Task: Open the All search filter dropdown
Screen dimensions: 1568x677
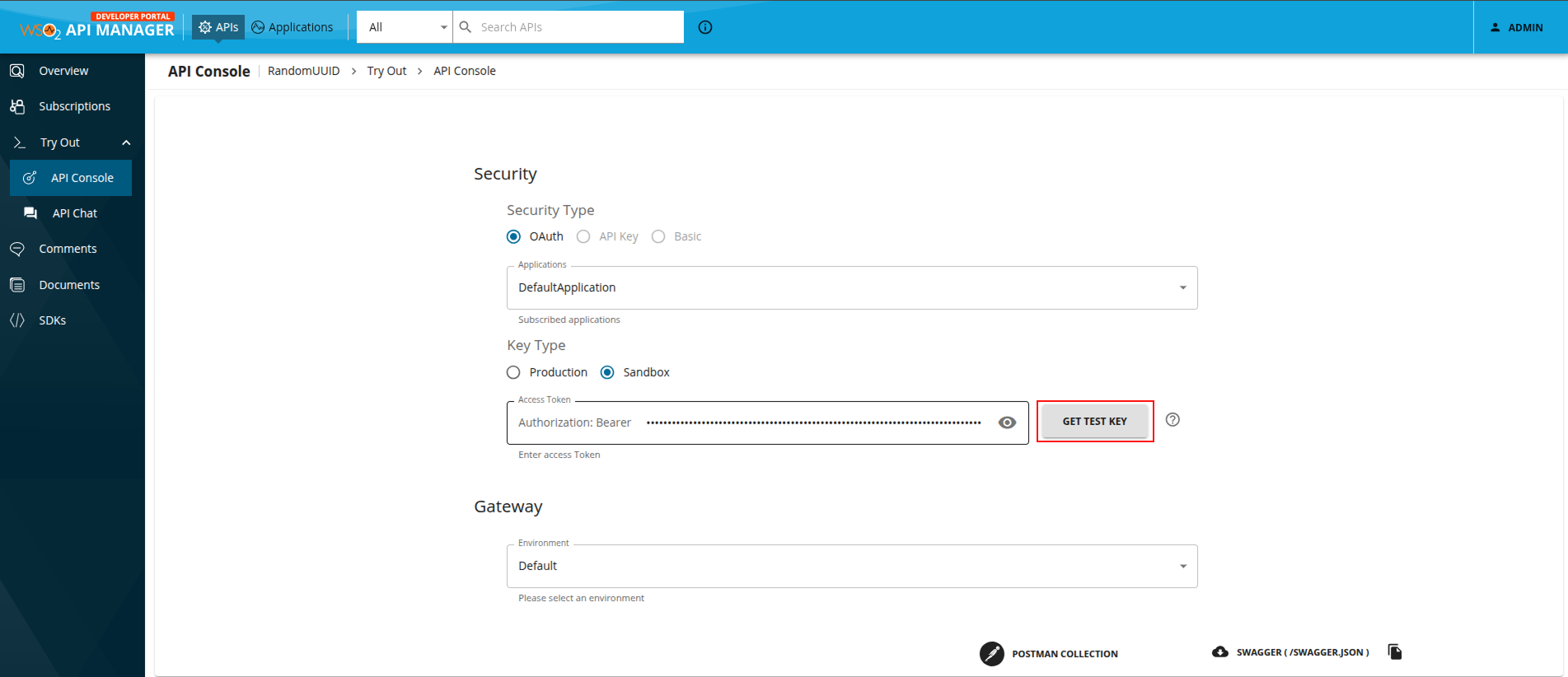Action: click(x=405, y=27)
